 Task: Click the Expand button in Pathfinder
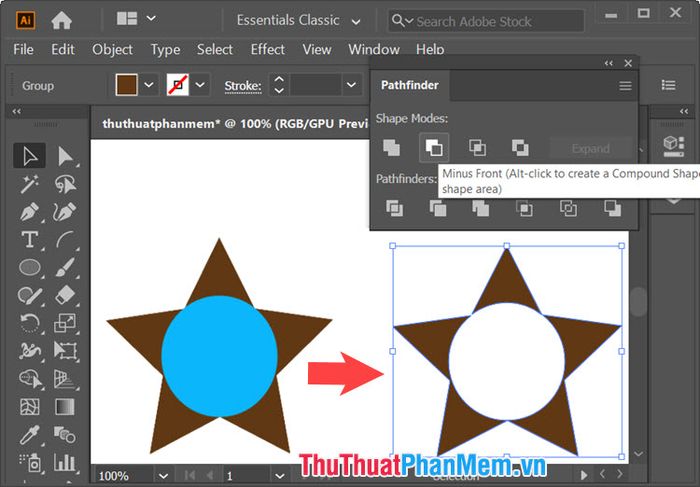tap(590, 148)
